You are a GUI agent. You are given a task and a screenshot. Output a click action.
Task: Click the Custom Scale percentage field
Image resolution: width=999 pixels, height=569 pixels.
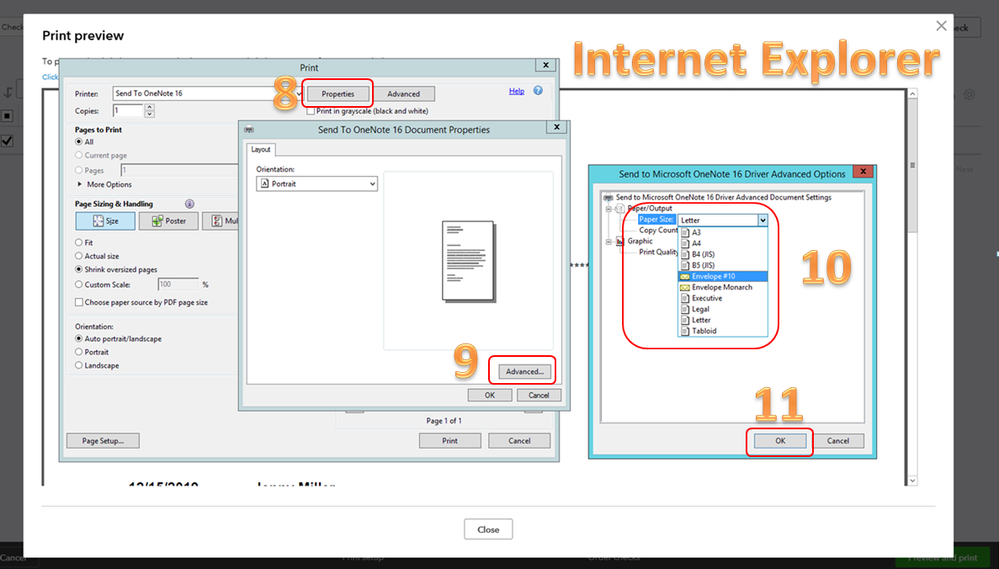pos(178,284)
